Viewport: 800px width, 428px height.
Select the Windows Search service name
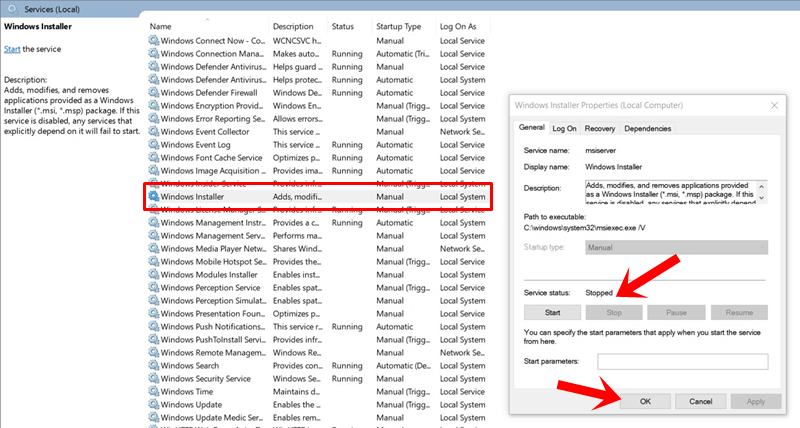(x=190, y=365)
